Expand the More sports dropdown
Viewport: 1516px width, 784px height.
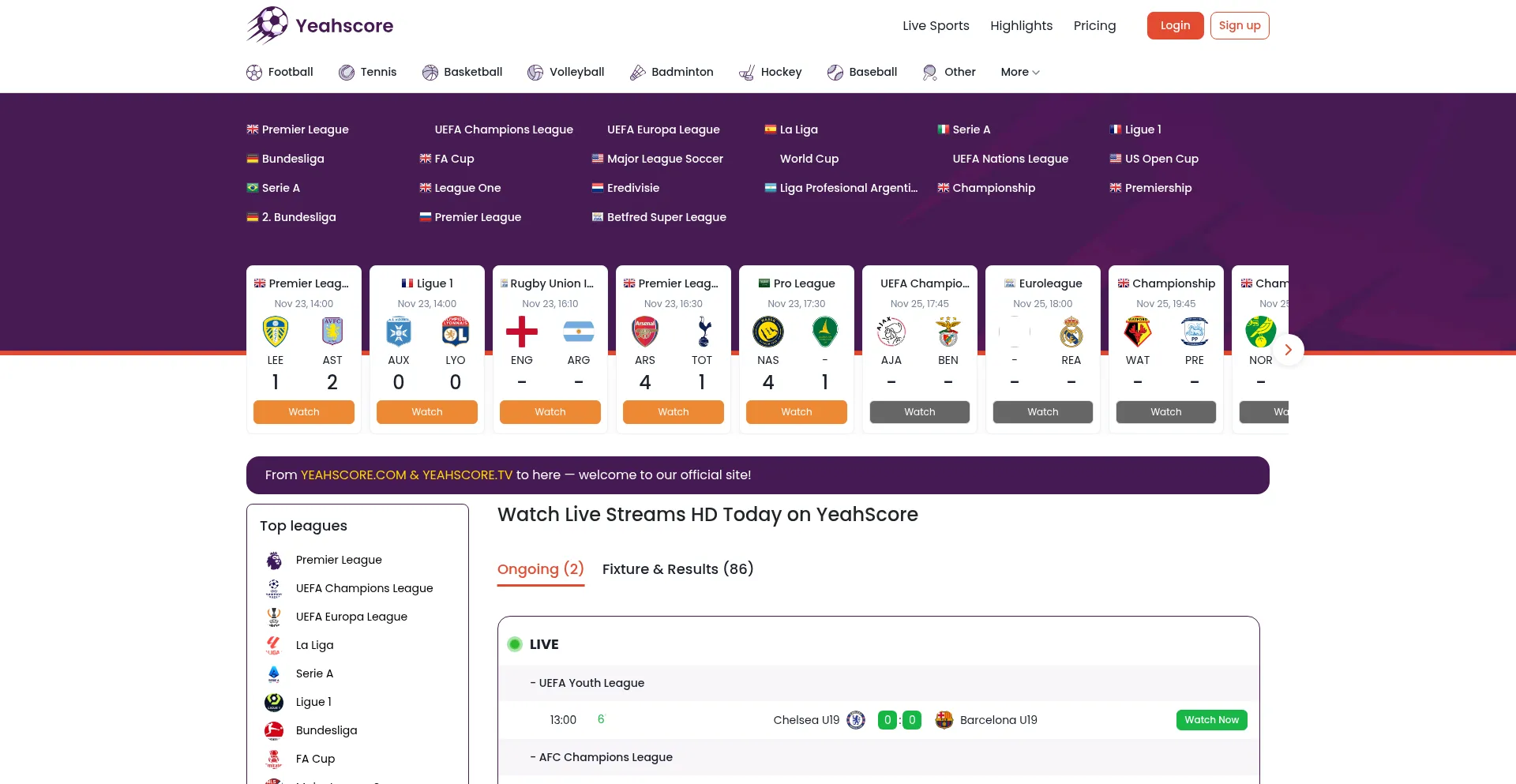click(x=1019, y=72)
